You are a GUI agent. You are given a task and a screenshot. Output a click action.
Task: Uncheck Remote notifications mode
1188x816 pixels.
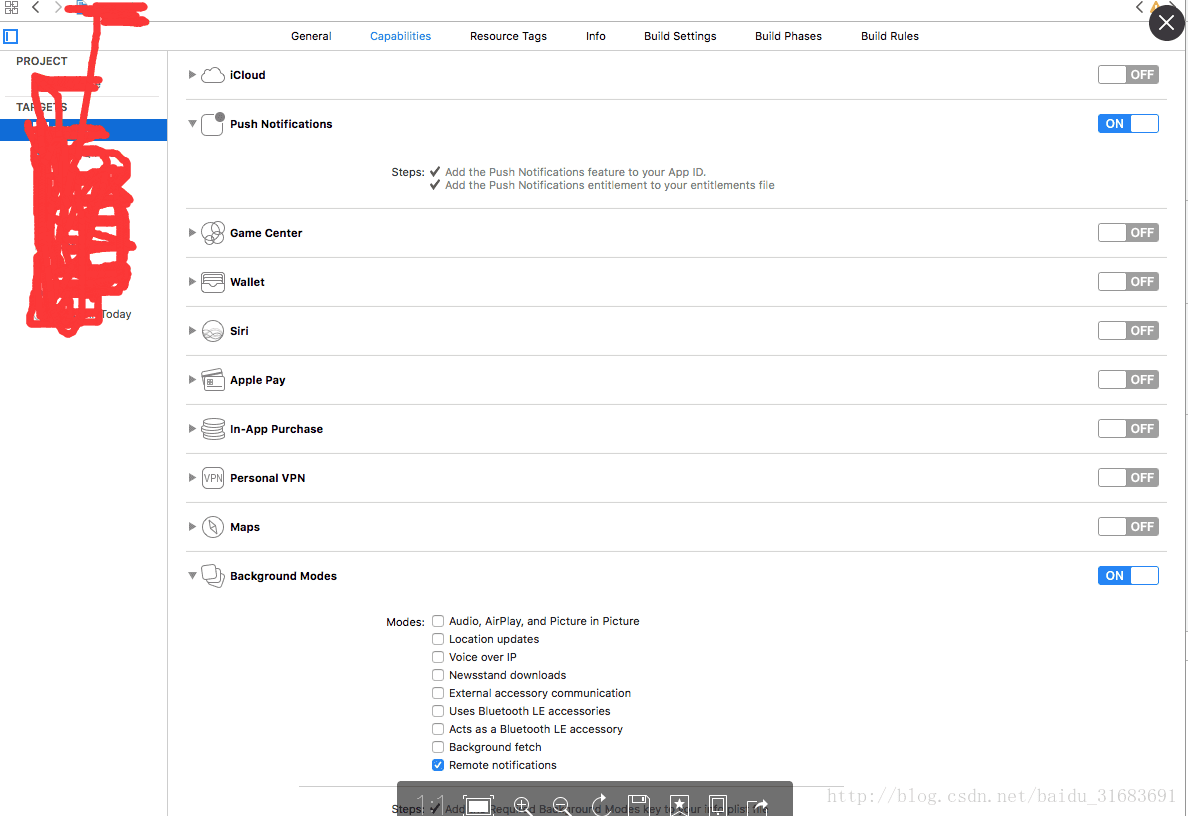click(438, 765)
